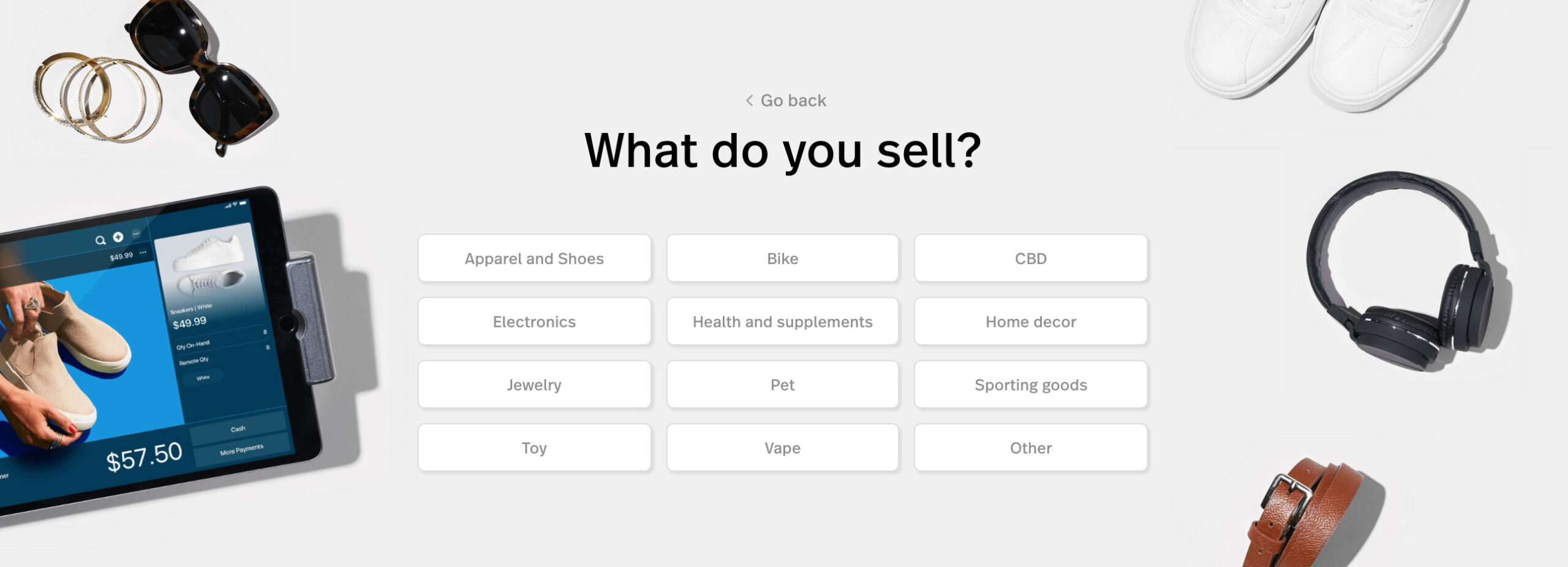Tap the search magnifier icon on the tablet

[100, 240]
